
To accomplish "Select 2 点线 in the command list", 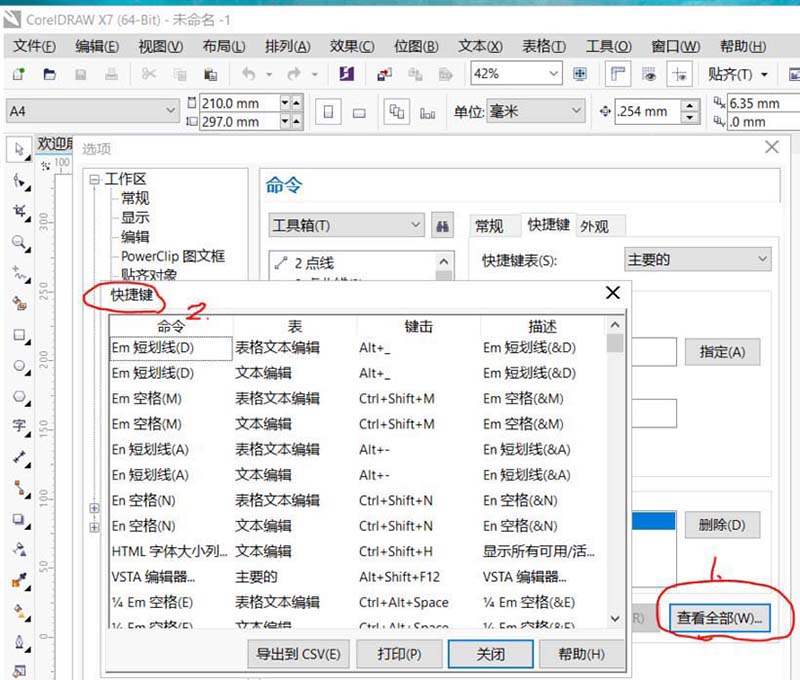I will tap(314, 263).
